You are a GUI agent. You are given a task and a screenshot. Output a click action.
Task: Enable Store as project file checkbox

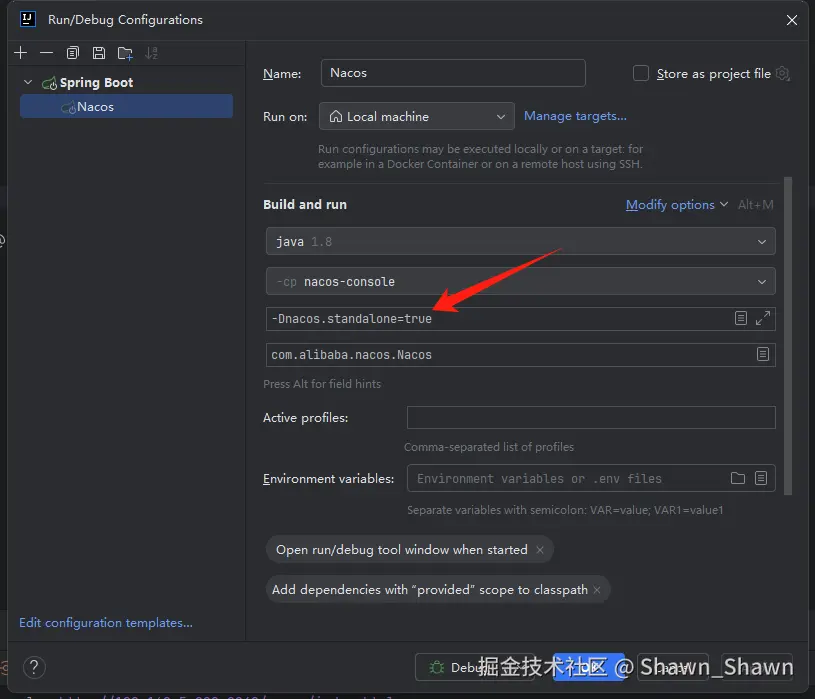tap(641, 73)
